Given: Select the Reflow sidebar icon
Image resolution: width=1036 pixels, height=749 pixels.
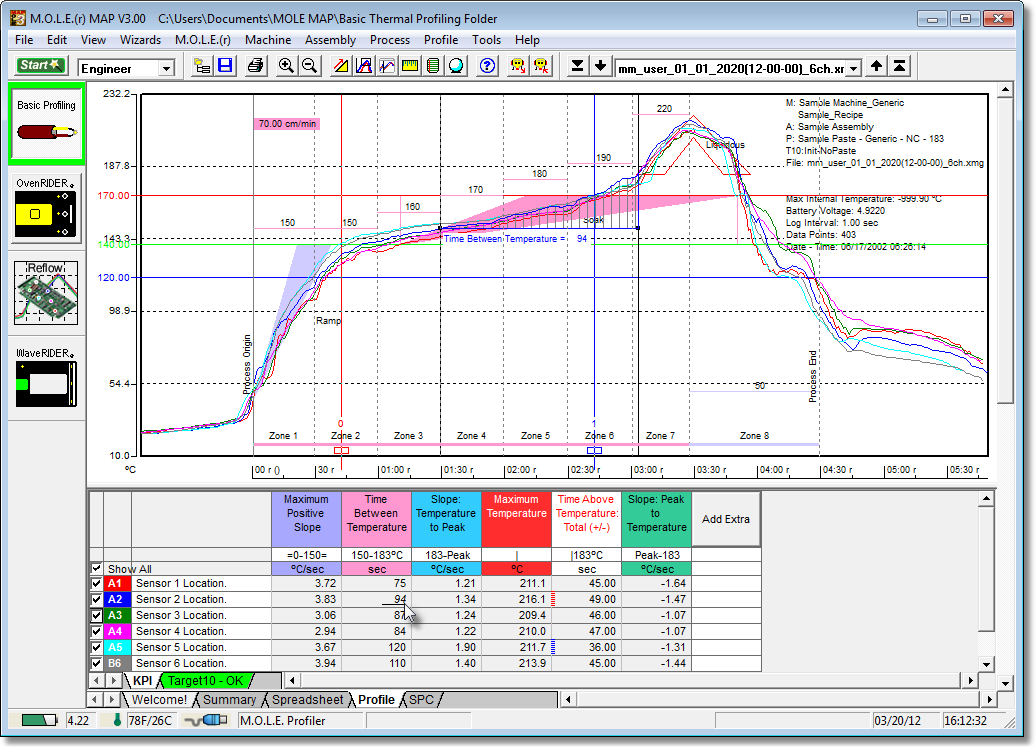Looking at the screenshot, I should click(46, 293).
